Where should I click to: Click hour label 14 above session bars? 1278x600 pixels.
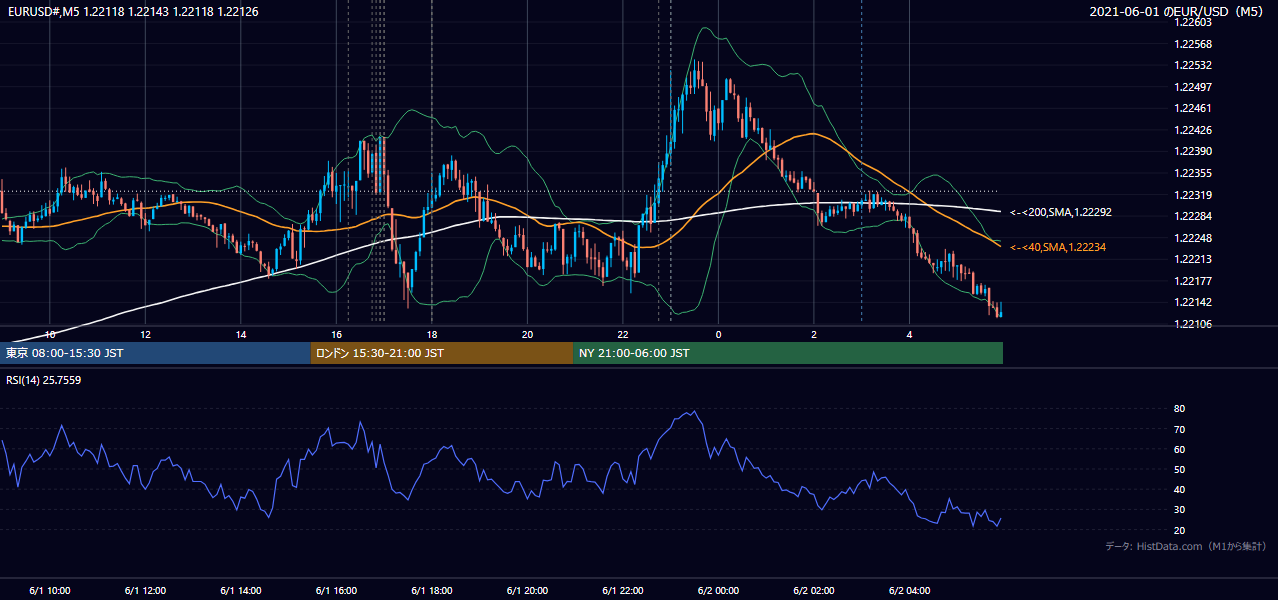tap(241, 334)
